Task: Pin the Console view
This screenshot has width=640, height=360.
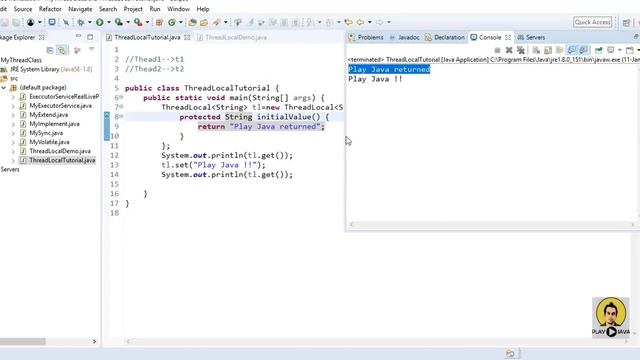Action: point(599,50)
